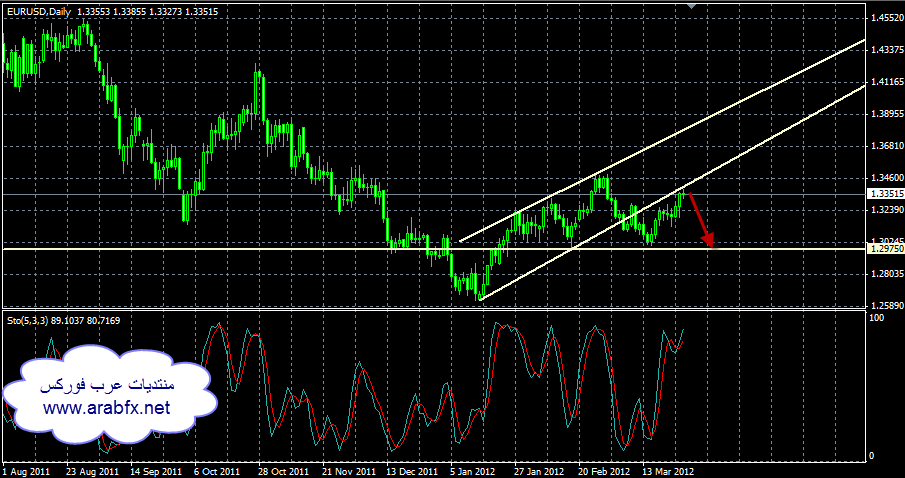Select the upper channel trendline

pos(661,140)
